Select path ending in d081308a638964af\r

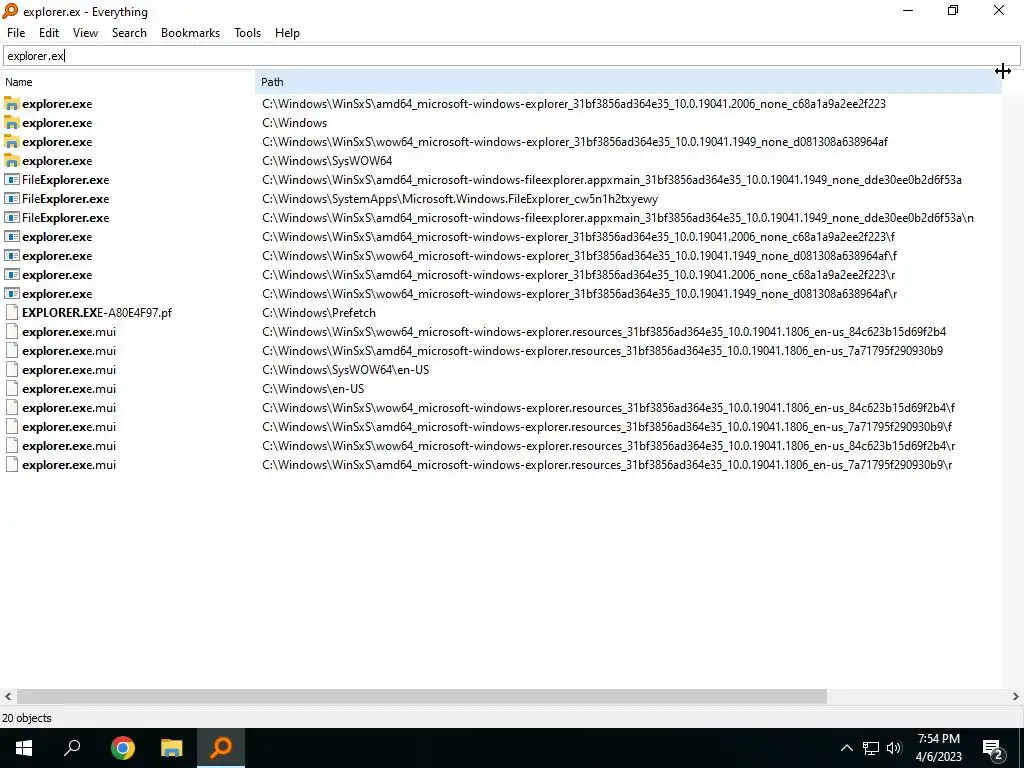[x=579, y=294]
